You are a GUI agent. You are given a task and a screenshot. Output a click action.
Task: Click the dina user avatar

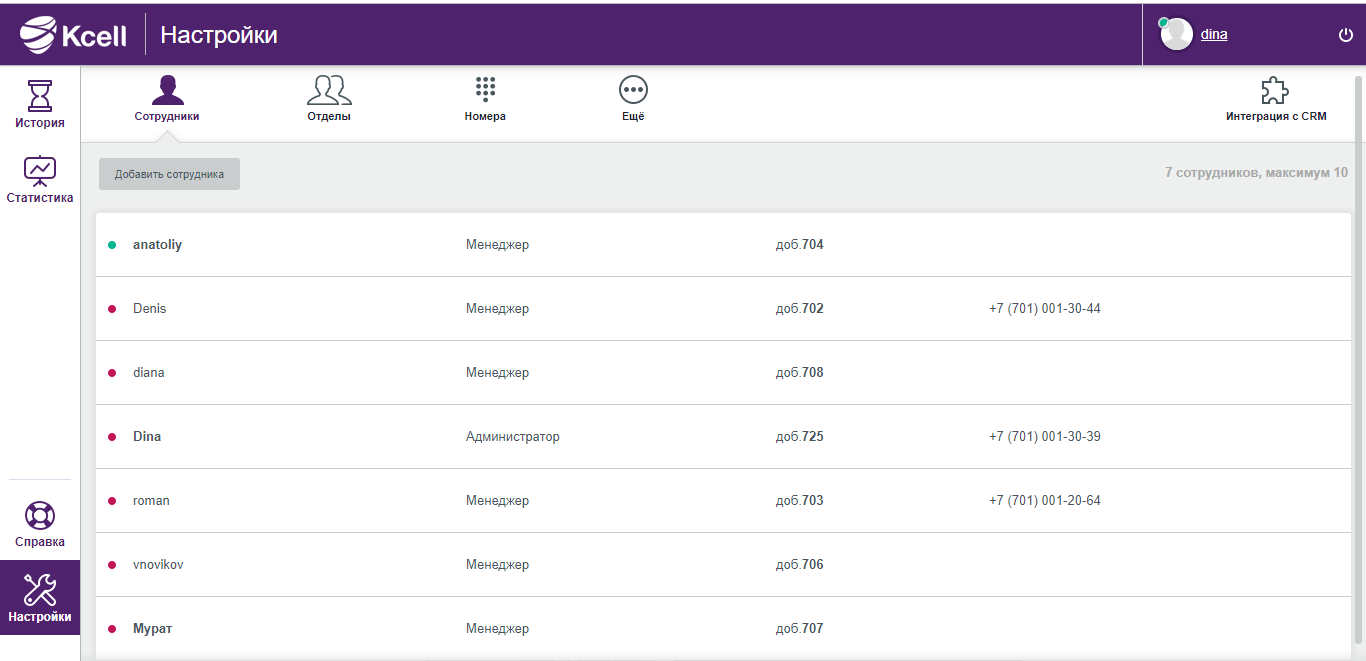point(1176,34)
